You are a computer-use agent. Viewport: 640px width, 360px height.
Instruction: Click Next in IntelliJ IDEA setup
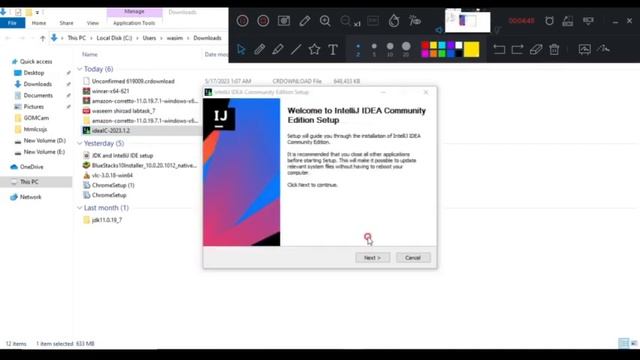point(373,258)
